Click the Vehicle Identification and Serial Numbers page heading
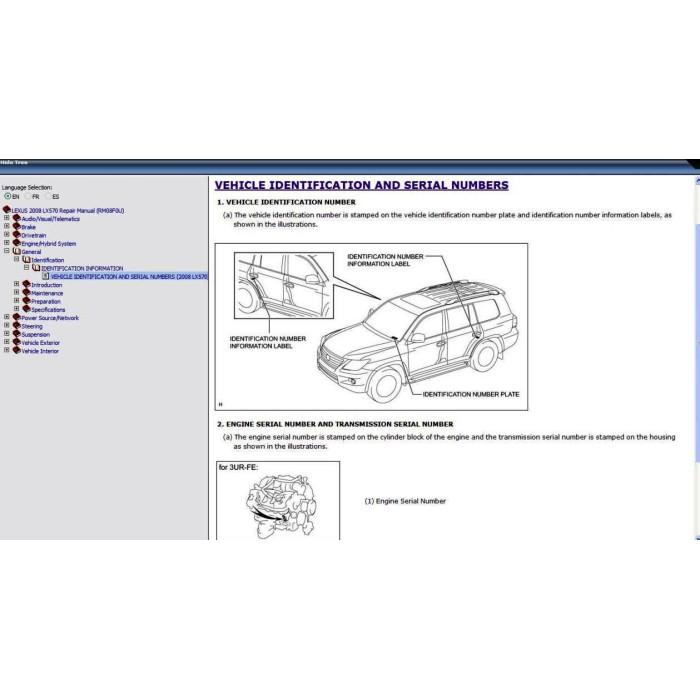Image resolution: width=700 pixels, height=700 pixels. (x=362, y=185)
